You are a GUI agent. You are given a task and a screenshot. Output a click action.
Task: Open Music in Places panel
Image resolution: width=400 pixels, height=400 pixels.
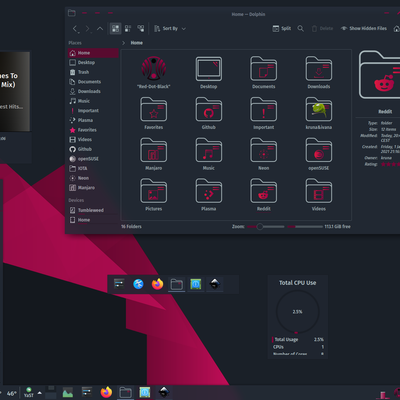pos(93,101)
